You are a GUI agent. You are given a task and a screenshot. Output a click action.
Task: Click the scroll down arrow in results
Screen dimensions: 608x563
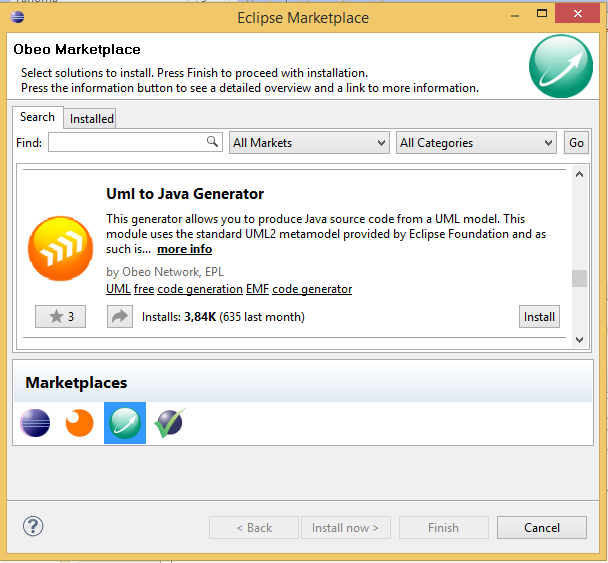click(579, 340)
